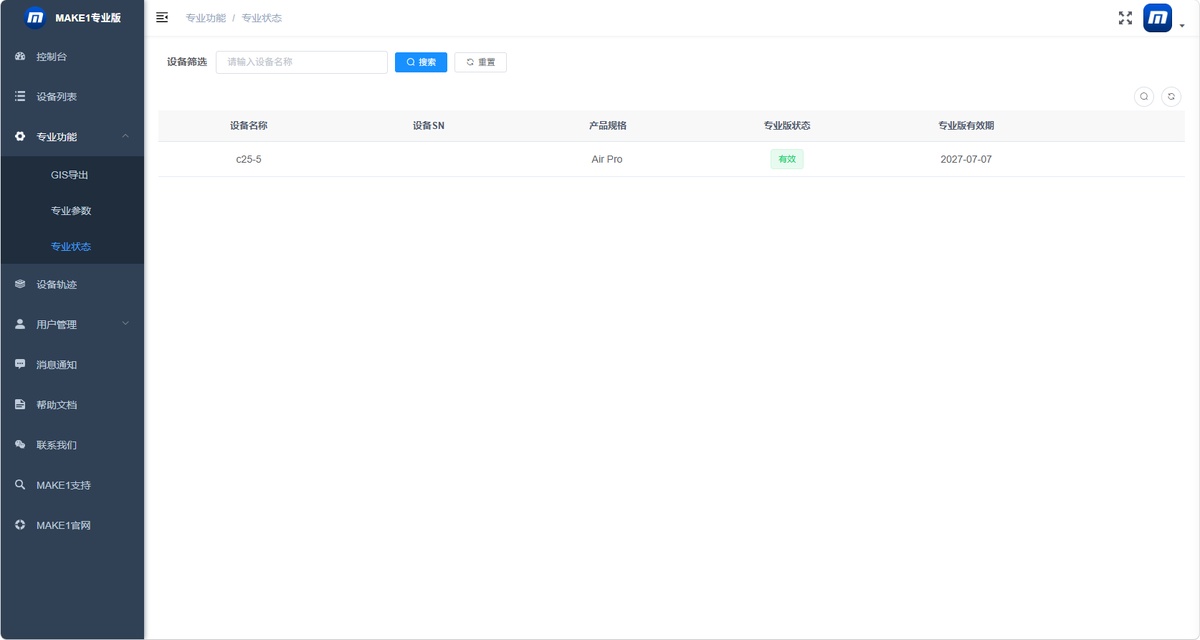The height and width of the screenshot is (640, 1200).
Task: Click the round refresh icon above table
Action: pyautogui.click(x=1171, y=97)
